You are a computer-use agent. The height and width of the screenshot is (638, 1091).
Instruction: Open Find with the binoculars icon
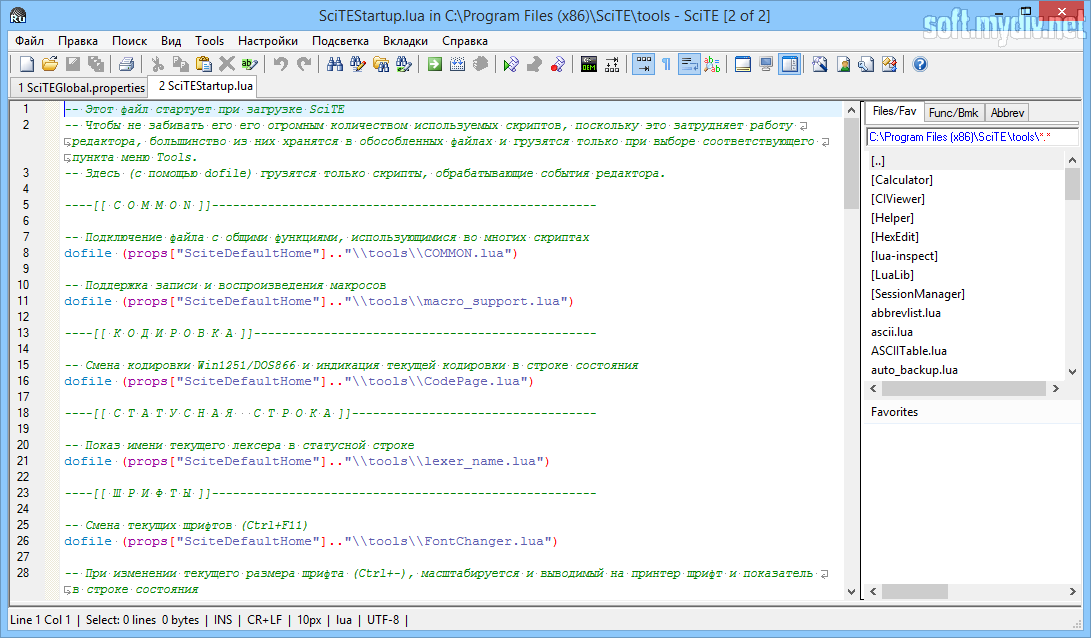335,65
